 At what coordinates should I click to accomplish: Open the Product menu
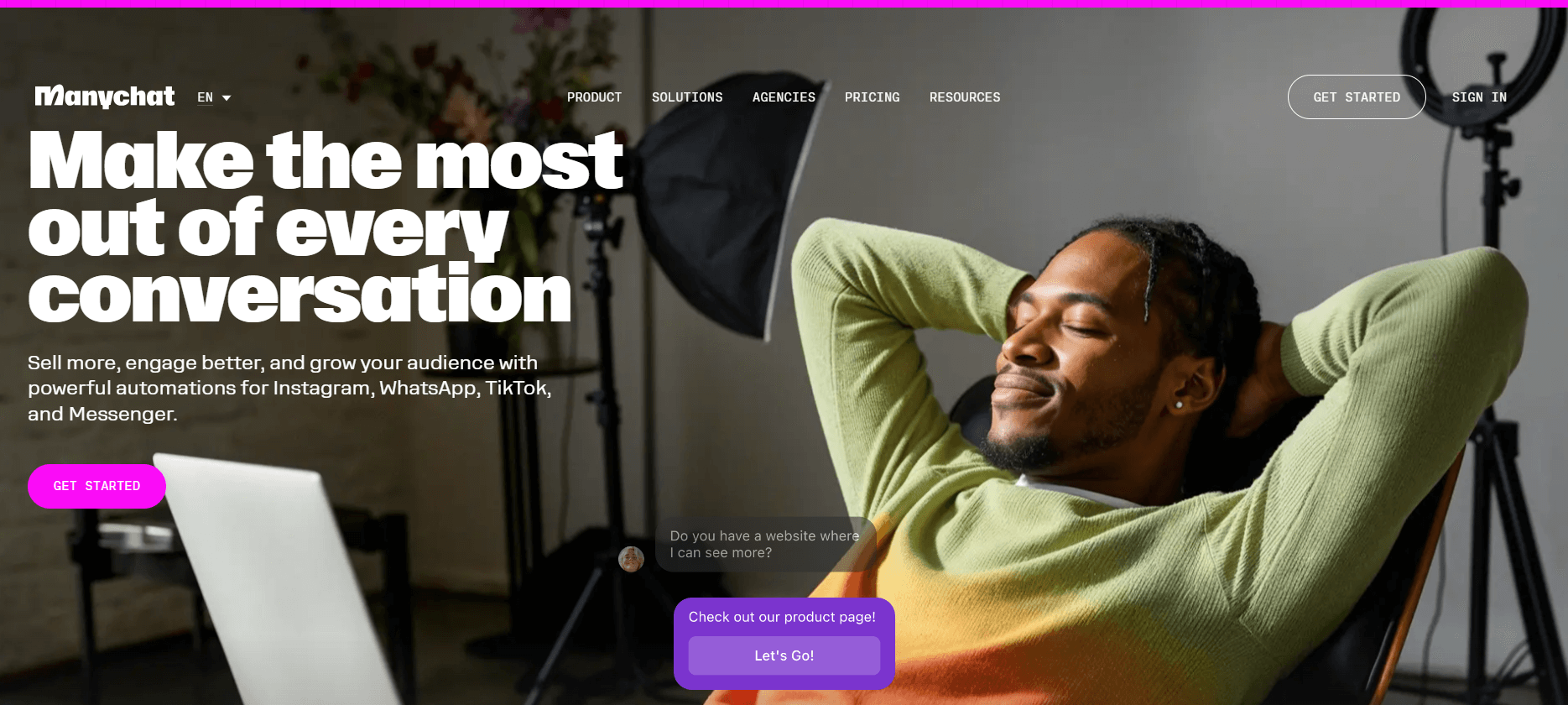[594, 97]
